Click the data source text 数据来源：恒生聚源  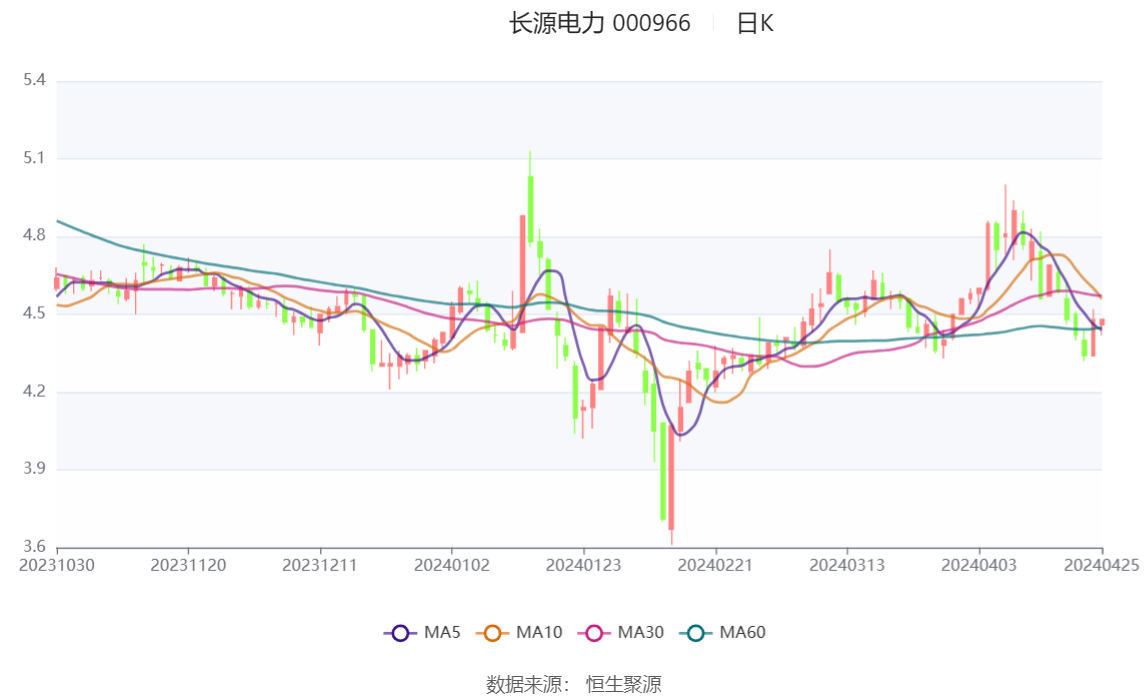point(574,684)
